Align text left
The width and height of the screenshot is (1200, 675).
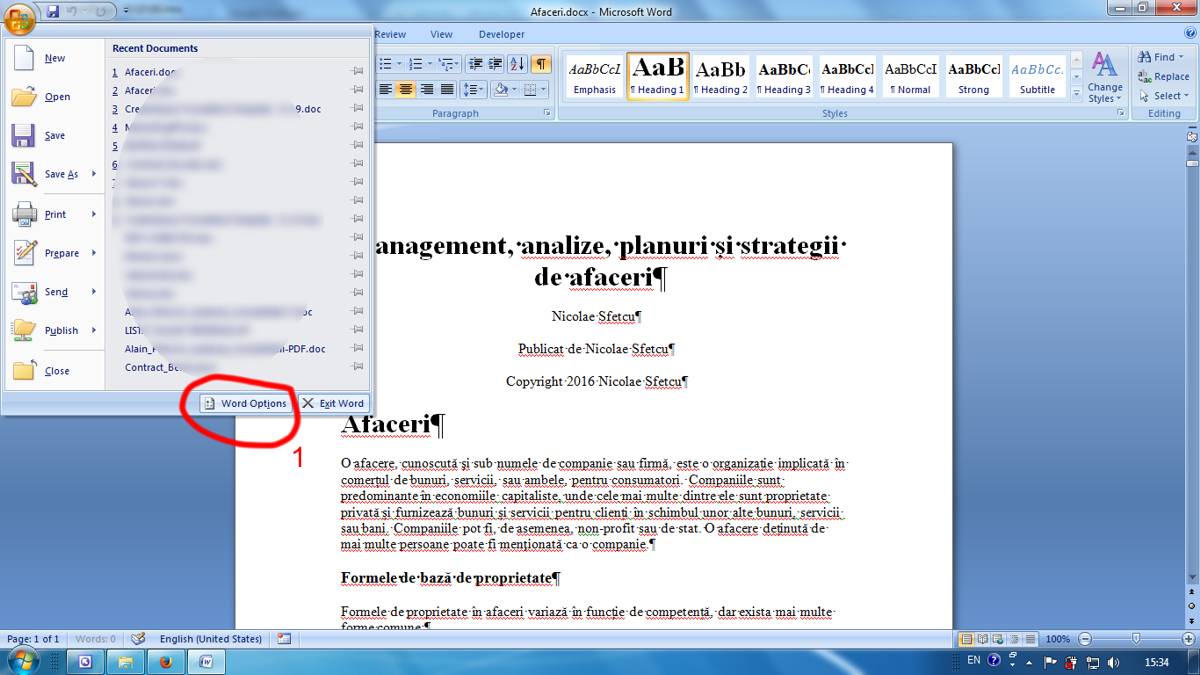point(385,89)
